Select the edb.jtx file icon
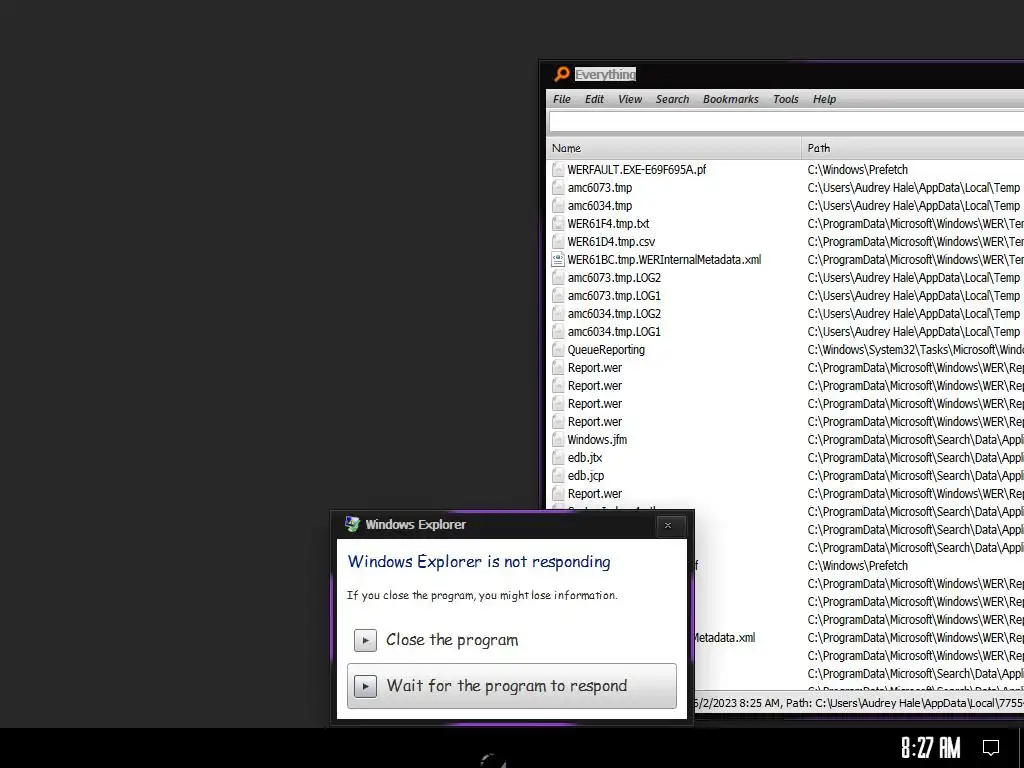 [558, 458]
